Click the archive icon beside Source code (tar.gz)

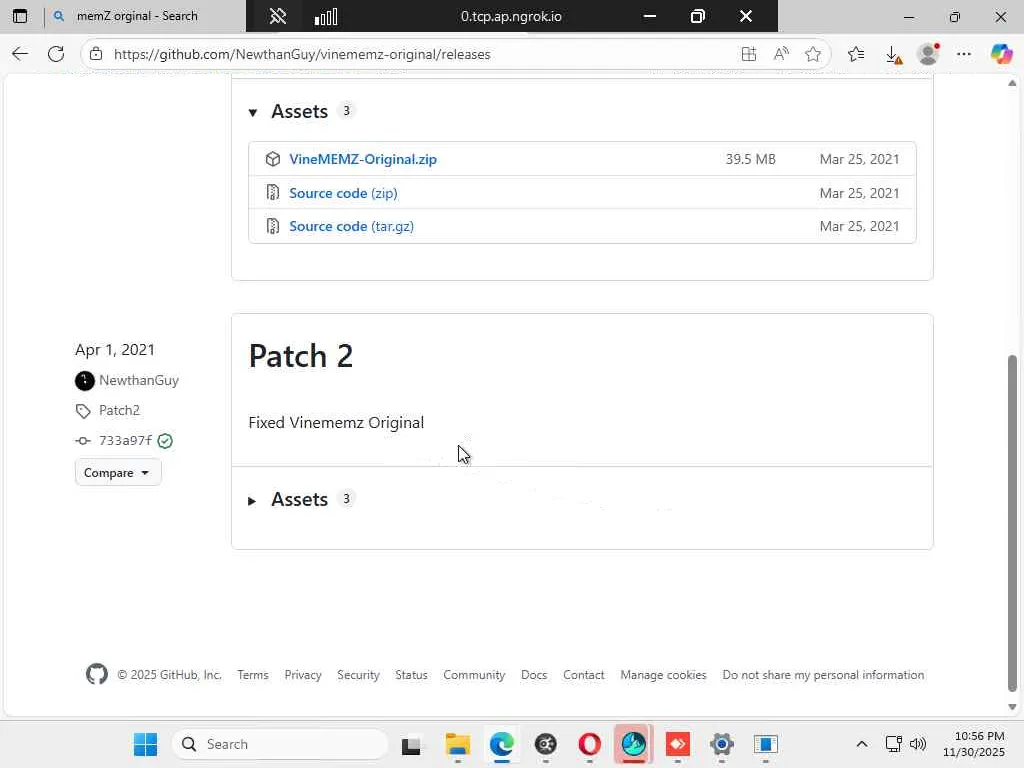pyautogui.click(x=273, y=226)
